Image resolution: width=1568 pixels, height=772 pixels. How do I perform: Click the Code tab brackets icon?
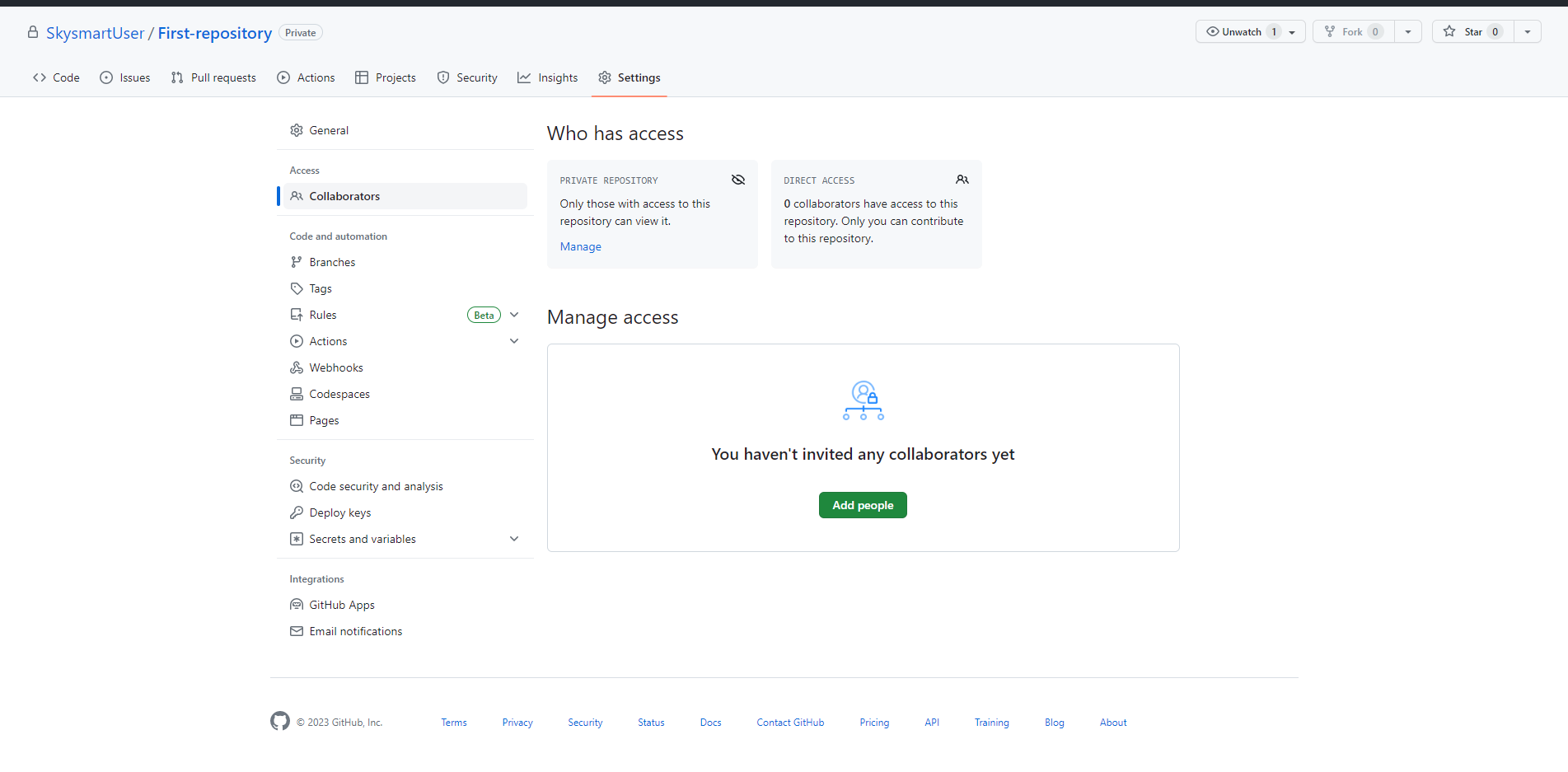pos(40,77)
